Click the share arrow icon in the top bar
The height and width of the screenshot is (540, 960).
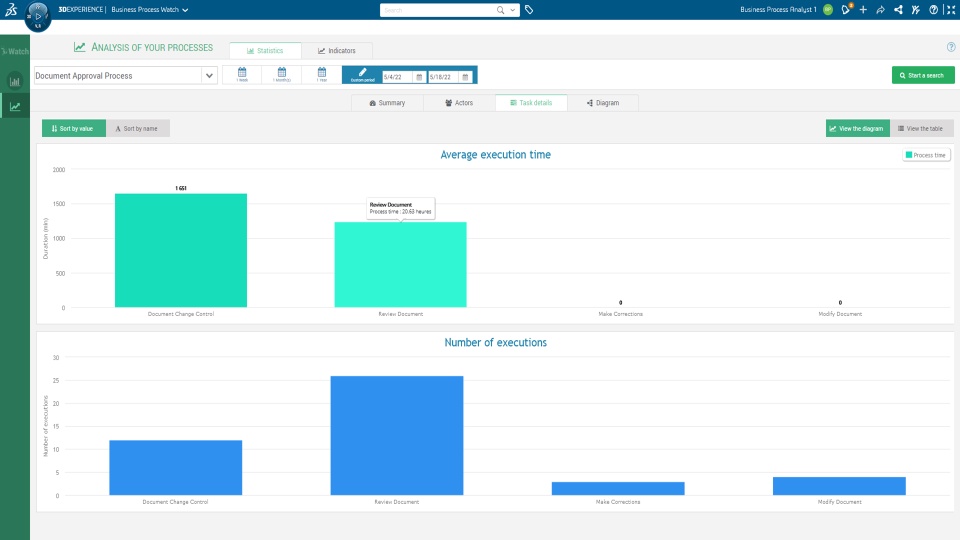coord(880,10)
